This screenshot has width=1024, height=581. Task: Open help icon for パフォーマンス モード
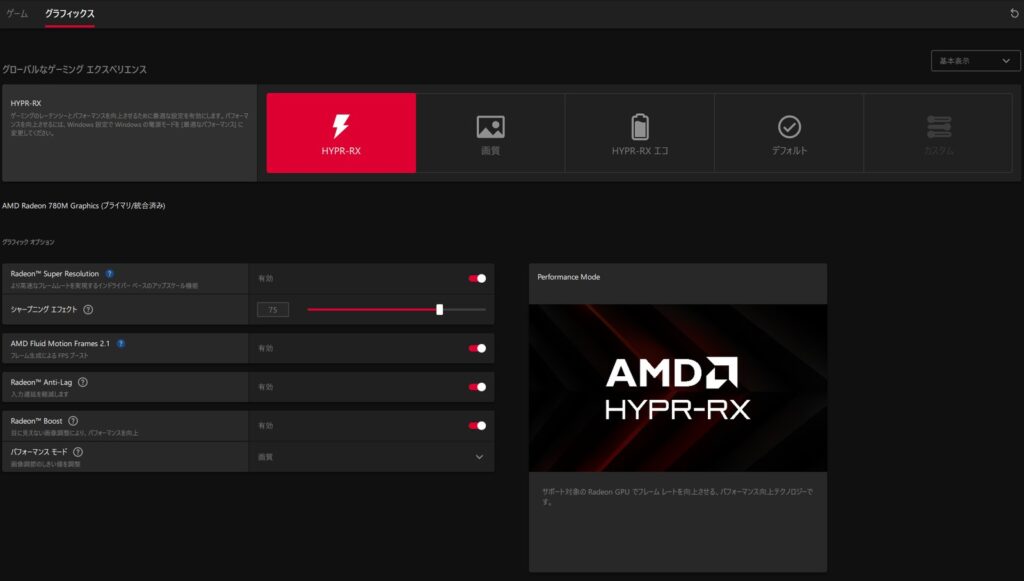[x=78, y=452]
